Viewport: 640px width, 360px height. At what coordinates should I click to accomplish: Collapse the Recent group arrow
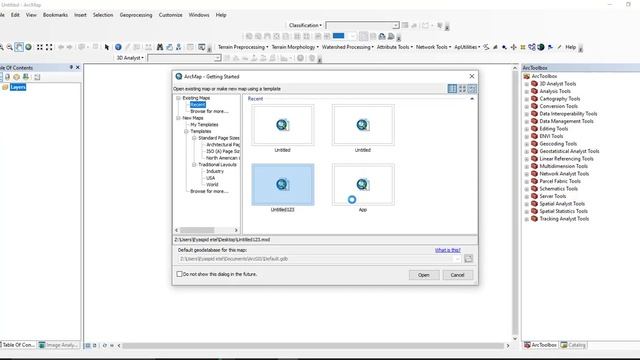(x=472, y=99)
